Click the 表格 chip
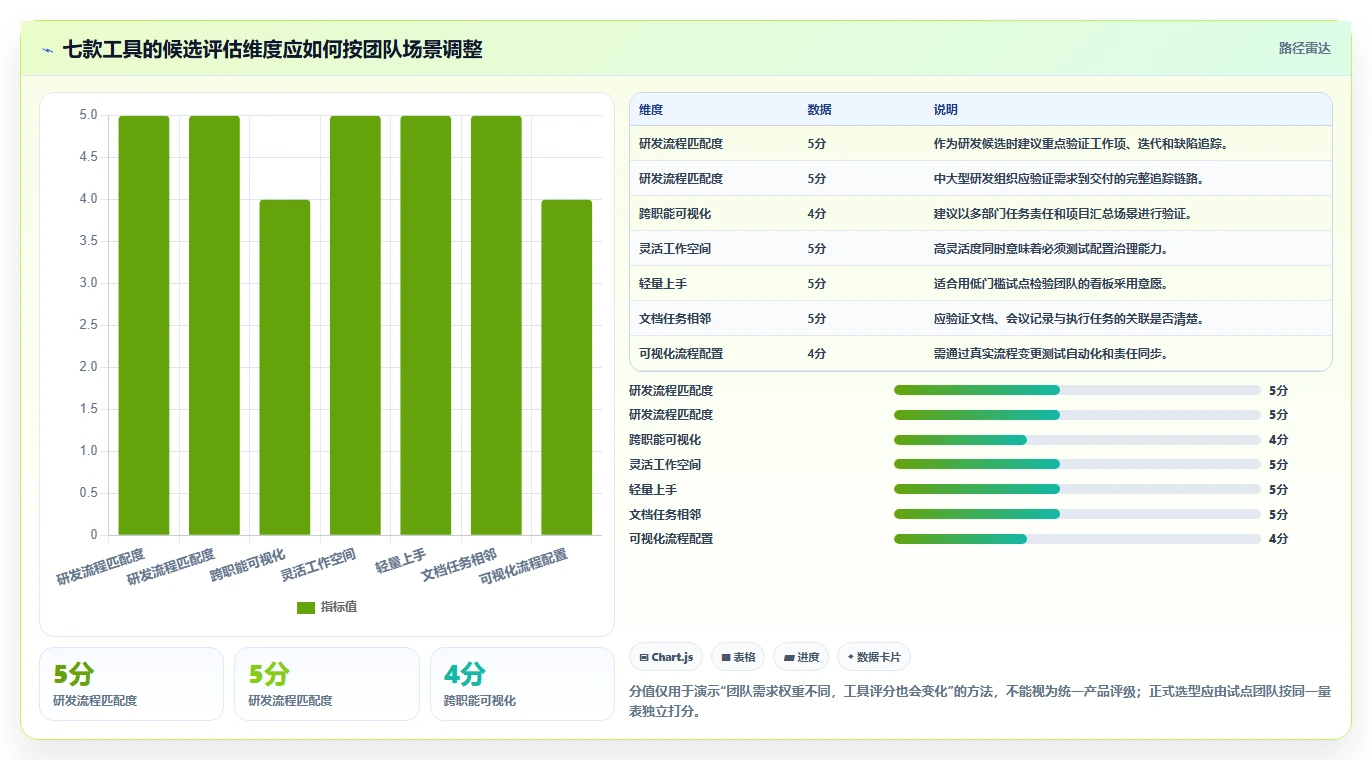 tap(738, 657)
